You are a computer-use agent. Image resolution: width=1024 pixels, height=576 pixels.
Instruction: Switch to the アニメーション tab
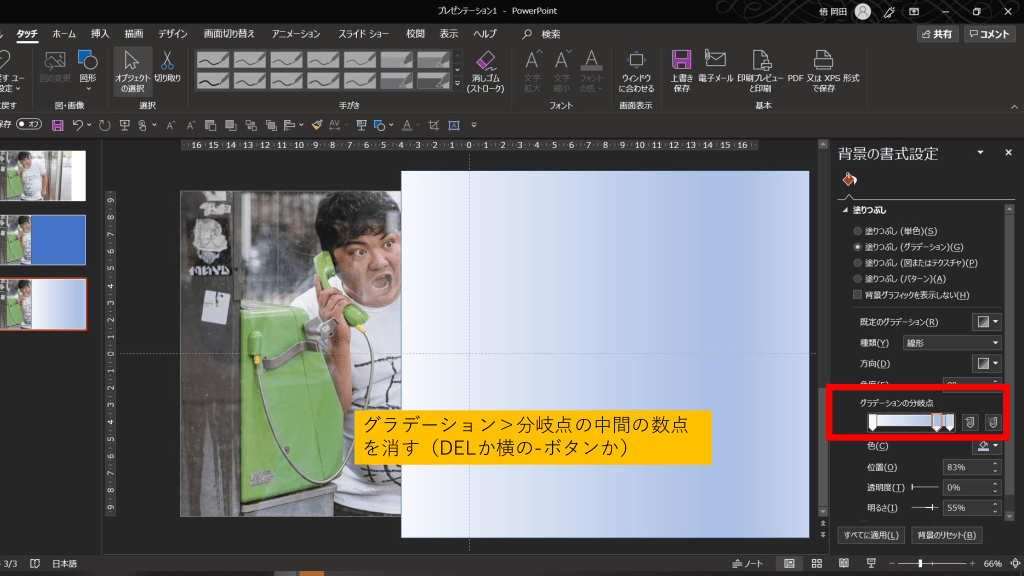click(x=296, y=34)
